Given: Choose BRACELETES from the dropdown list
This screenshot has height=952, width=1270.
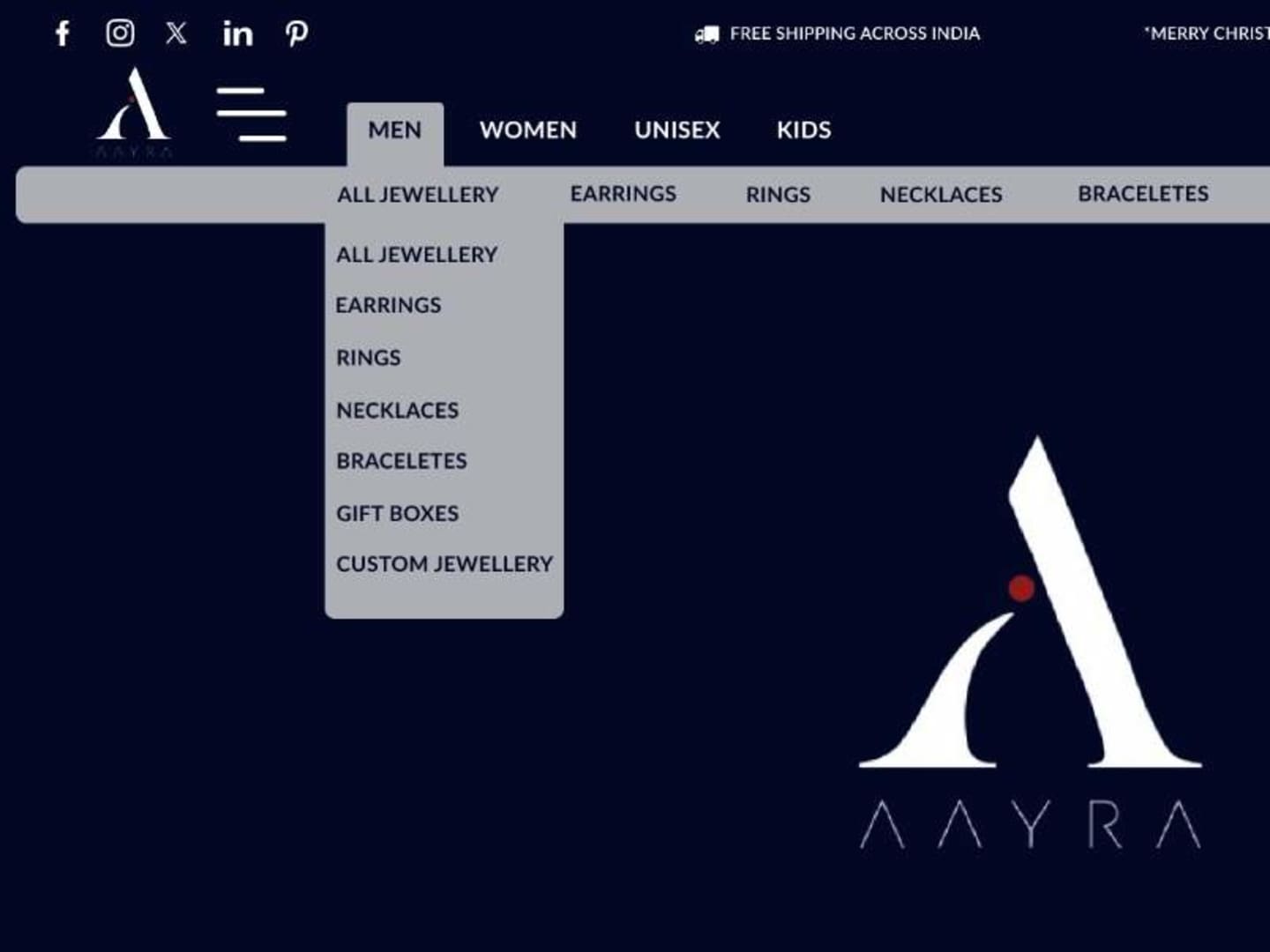Looking at the screenshot, I should (x=401, y=461).
